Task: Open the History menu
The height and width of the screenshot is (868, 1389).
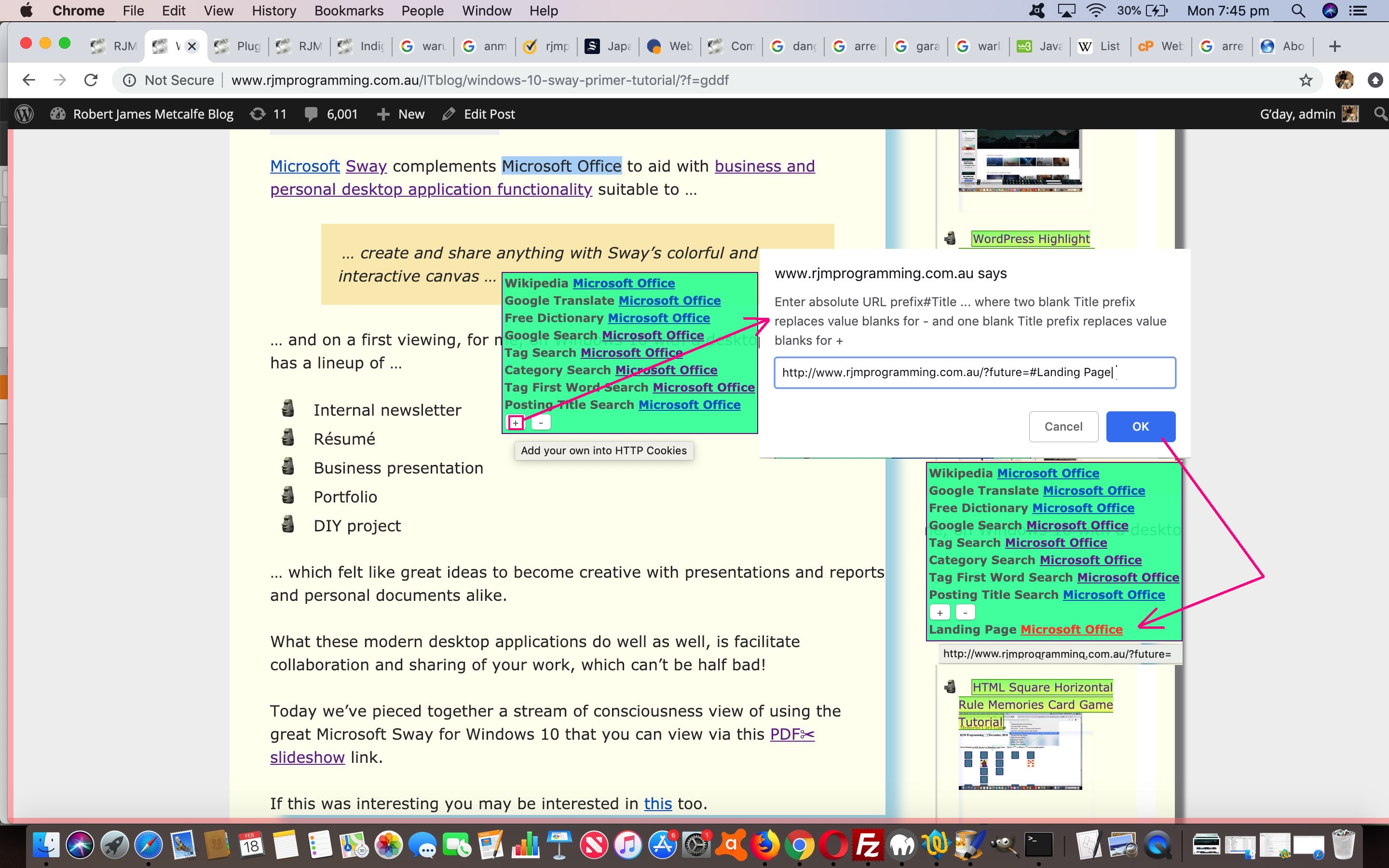Action: pyautogui.click(x=274, y=10)
